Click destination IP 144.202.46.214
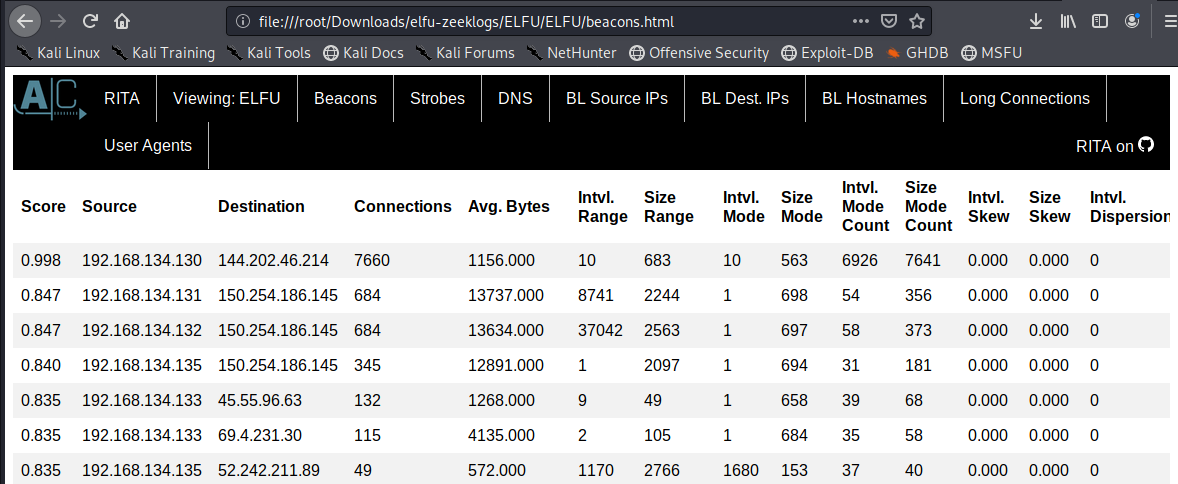The image size is (1178, 484). (273, 261)
